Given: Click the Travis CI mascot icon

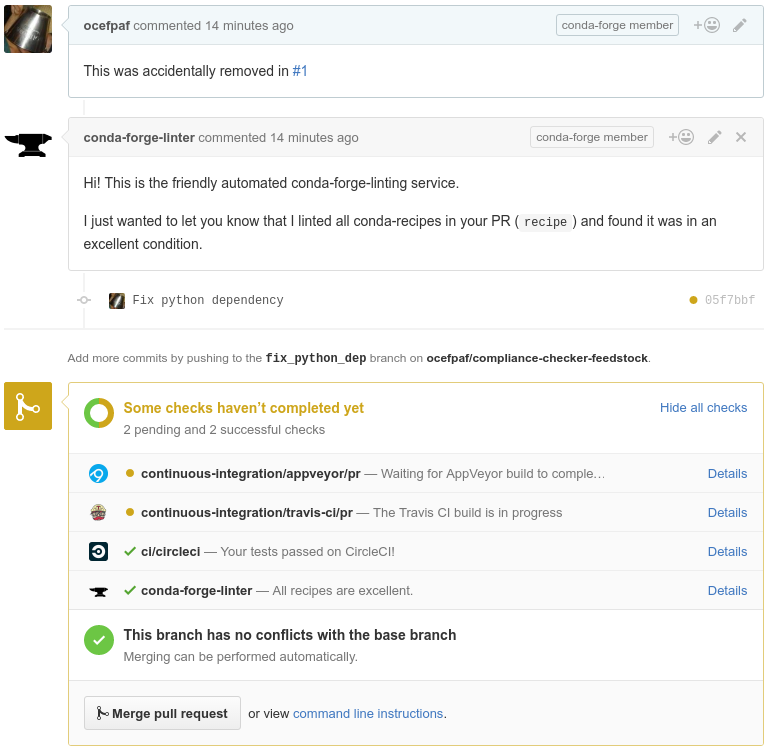Looking at the screenshot, I should point(99,513).
